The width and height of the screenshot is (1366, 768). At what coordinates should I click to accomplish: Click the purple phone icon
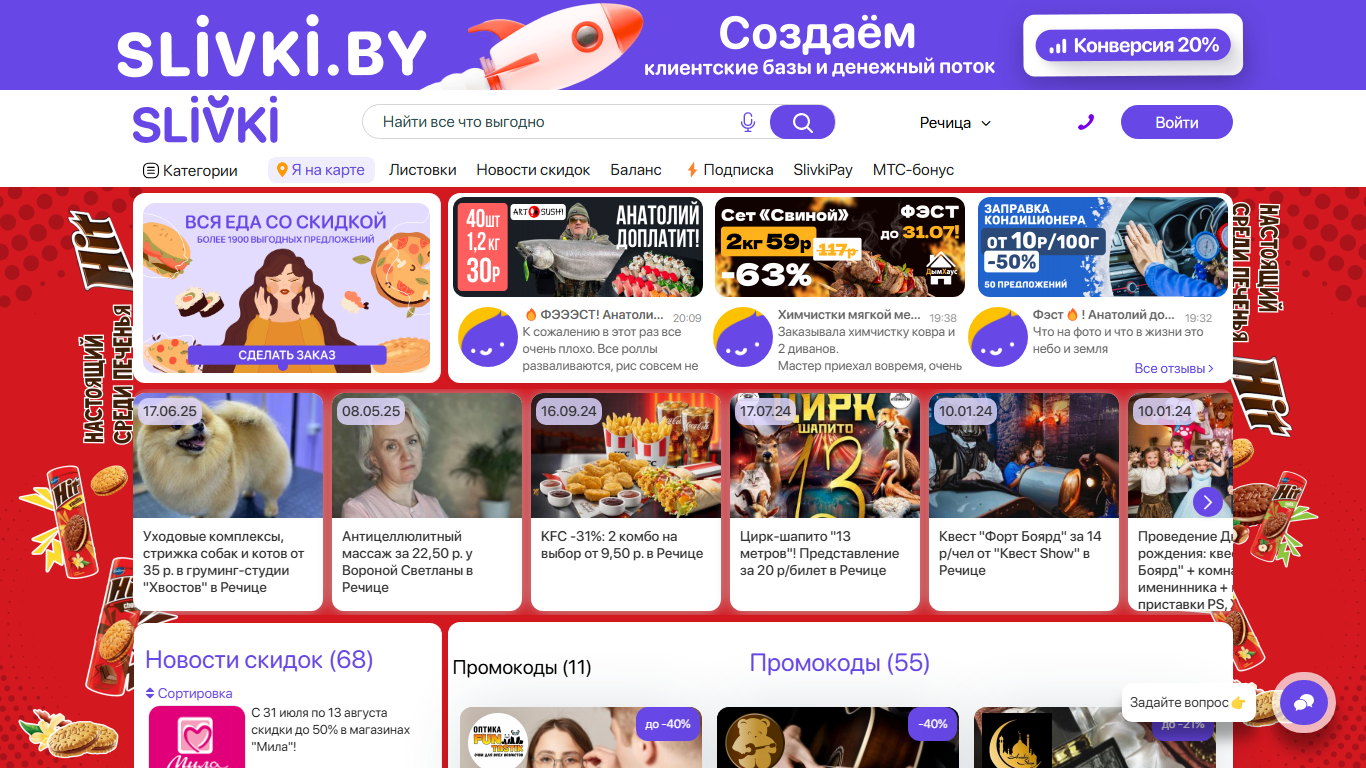pos(1086,122)
